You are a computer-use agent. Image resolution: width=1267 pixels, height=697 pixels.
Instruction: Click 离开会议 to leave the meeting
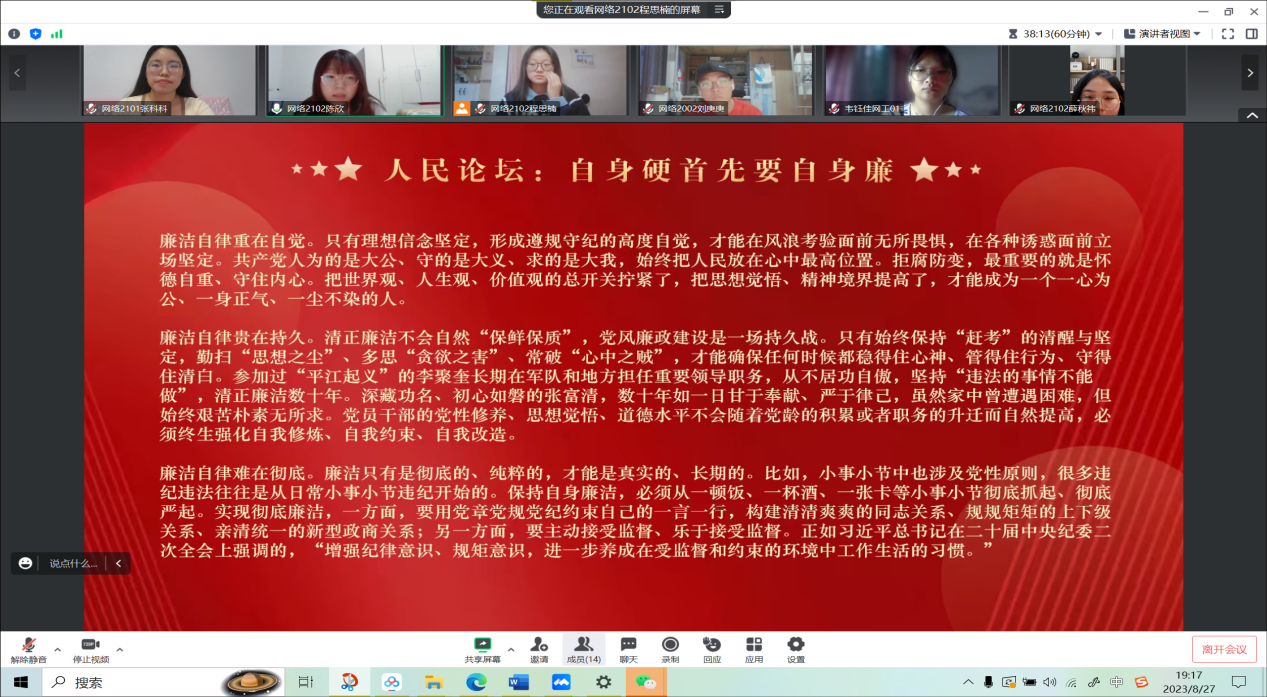1224,650
